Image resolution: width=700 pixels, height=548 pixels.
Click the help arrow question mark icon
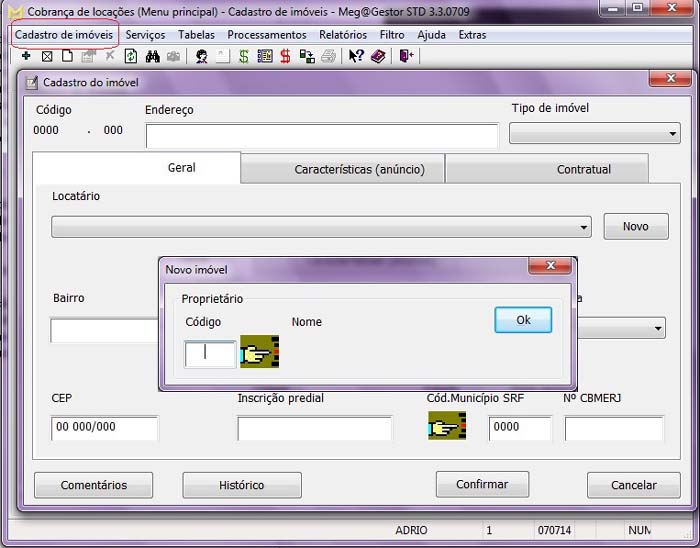[x=357, y=57]
